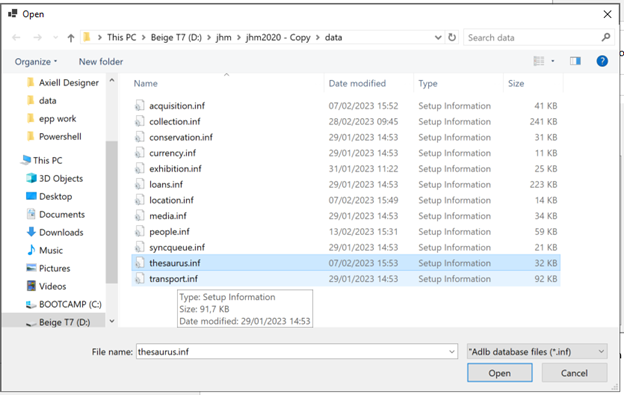This screenshot has width=624, height=395.
Task: Click jhm2020 - Copy breadcrumb segment
Action: [278, 37]
